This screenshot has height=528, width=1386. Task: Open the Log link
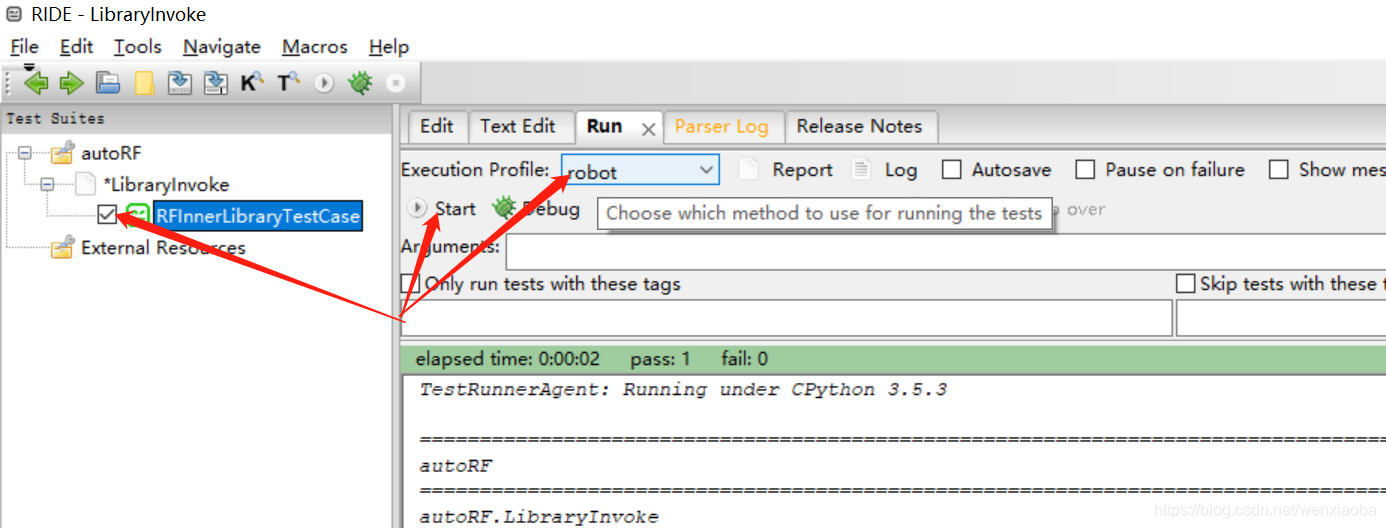tap(900, 170)
